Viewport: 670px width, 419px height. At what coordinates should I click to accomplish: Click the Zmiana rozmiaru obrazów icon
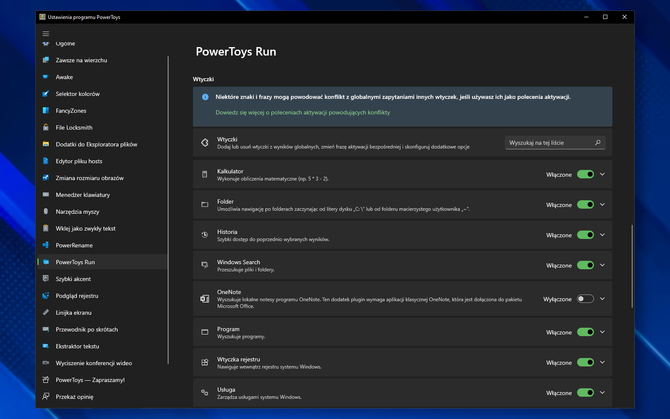[x=46, y=178]
